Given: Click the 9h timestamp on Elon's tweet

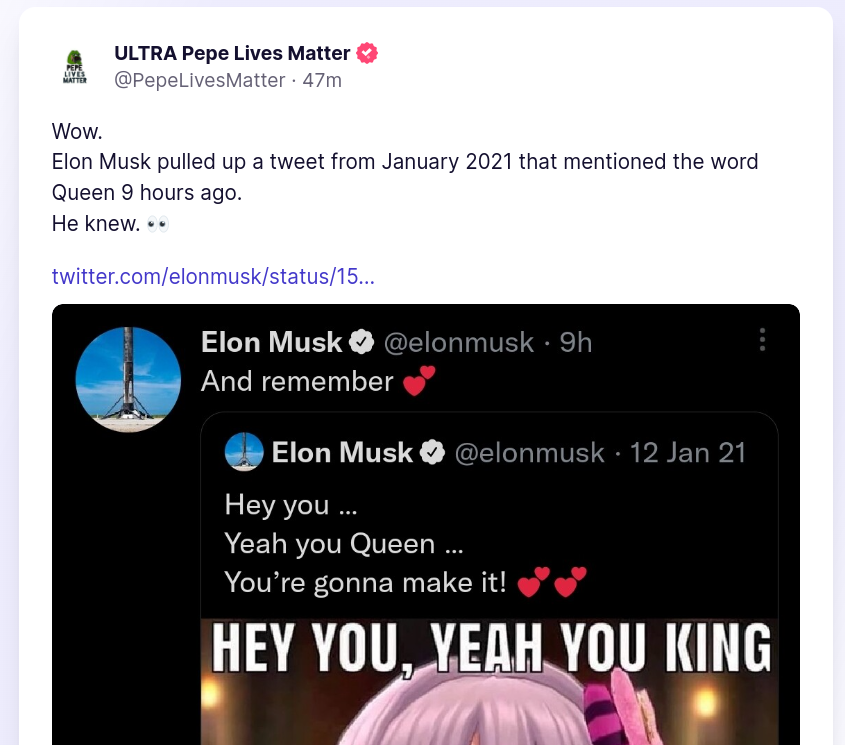Looking at the screenshot, I should click(x=576, y=343).
